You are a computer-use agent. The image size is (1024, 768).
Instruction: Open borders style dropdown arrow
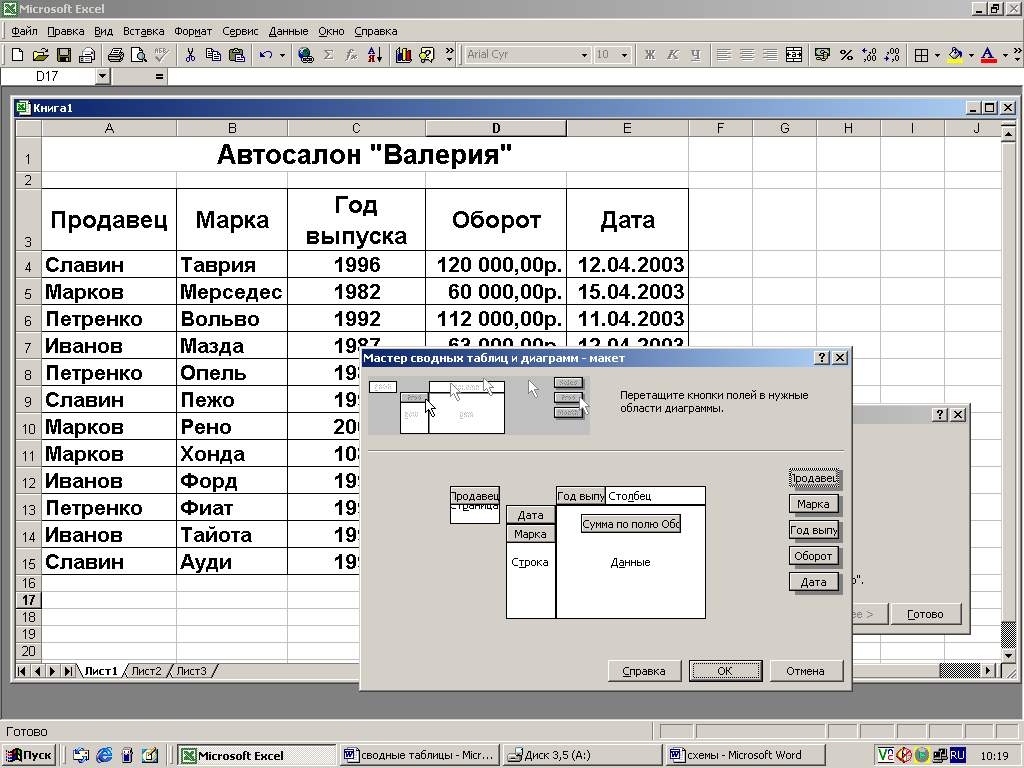(937, 55)
